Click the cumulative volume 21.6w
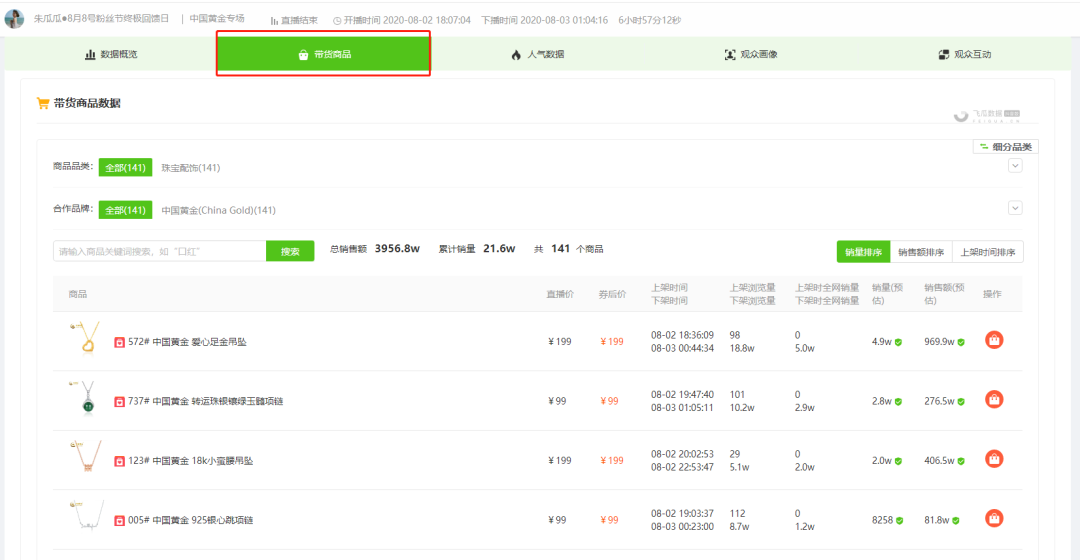Image resolution: width=1080 pixels, height=560 pixels. pyautogui.click(x=499, y=249)
